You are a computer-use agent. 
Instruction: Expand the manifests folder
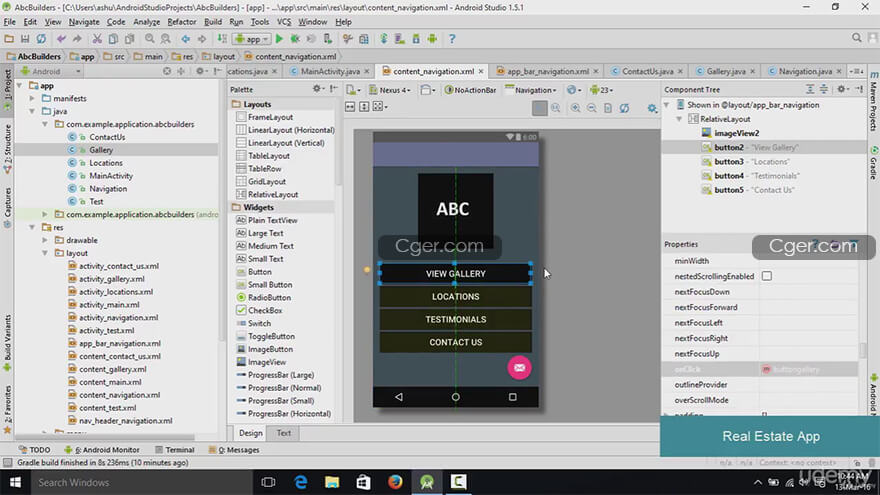pos(33,98)
